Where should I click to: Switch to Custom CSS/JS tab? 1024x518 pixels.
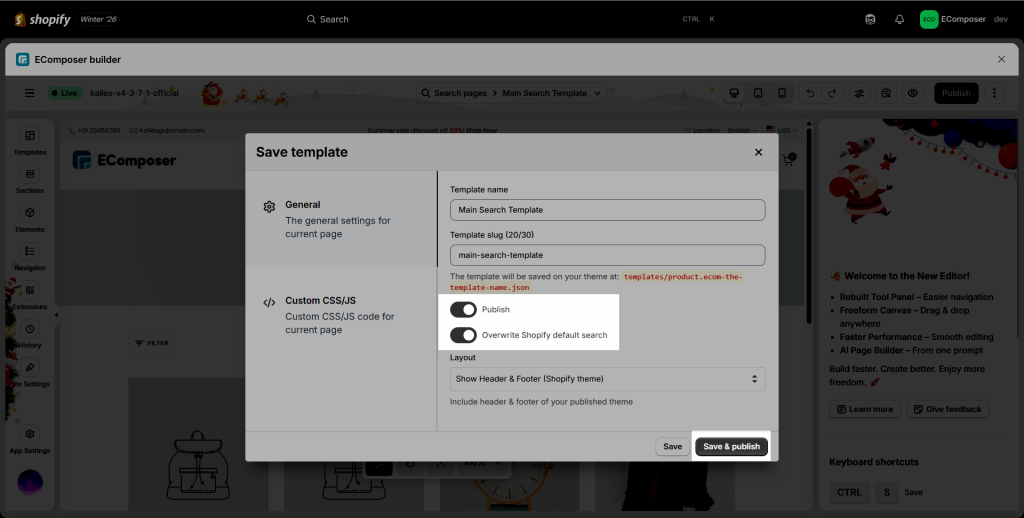click(x=341, y=314)
